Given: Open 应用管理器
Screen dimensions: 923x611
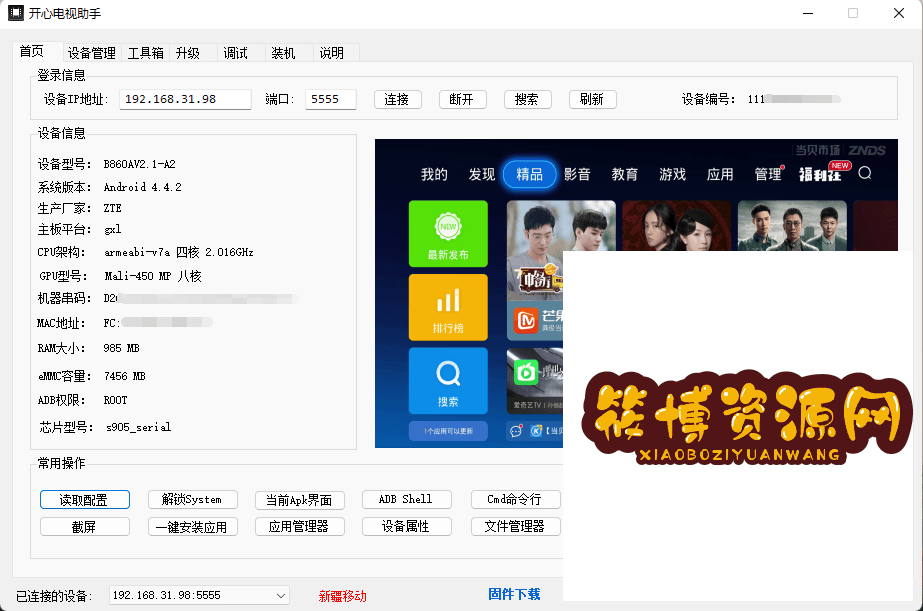Looking at the screenshot, I should (300, 526).
